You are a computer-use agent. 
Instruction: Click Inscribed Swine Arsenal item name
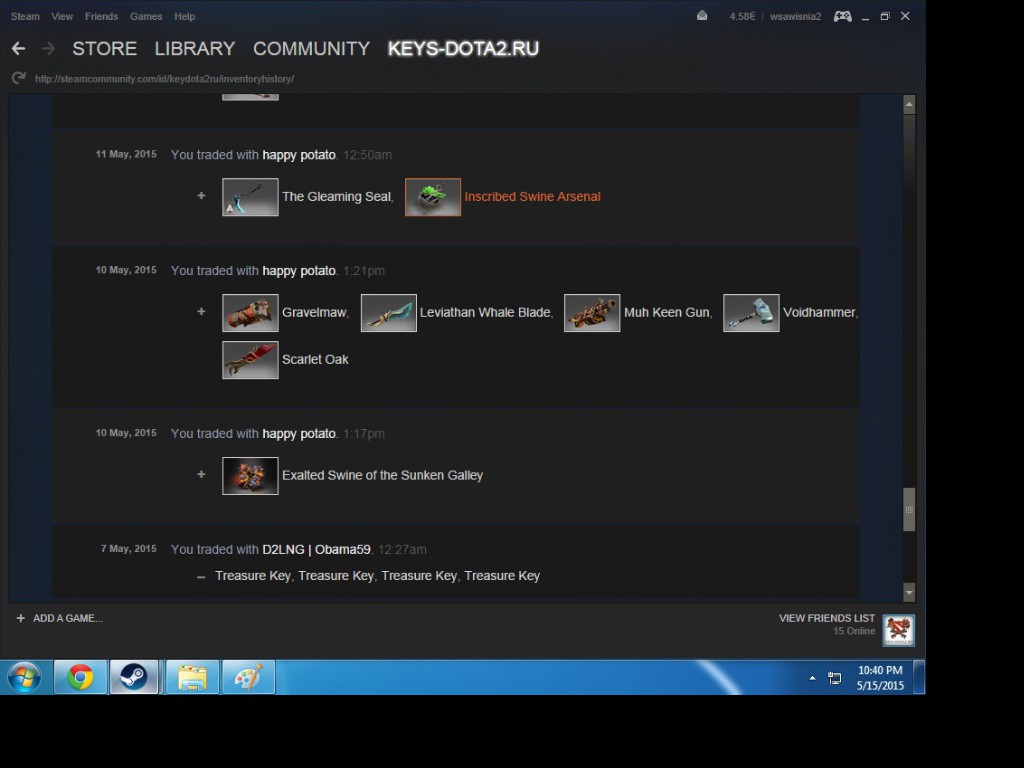tap(532, 197)
